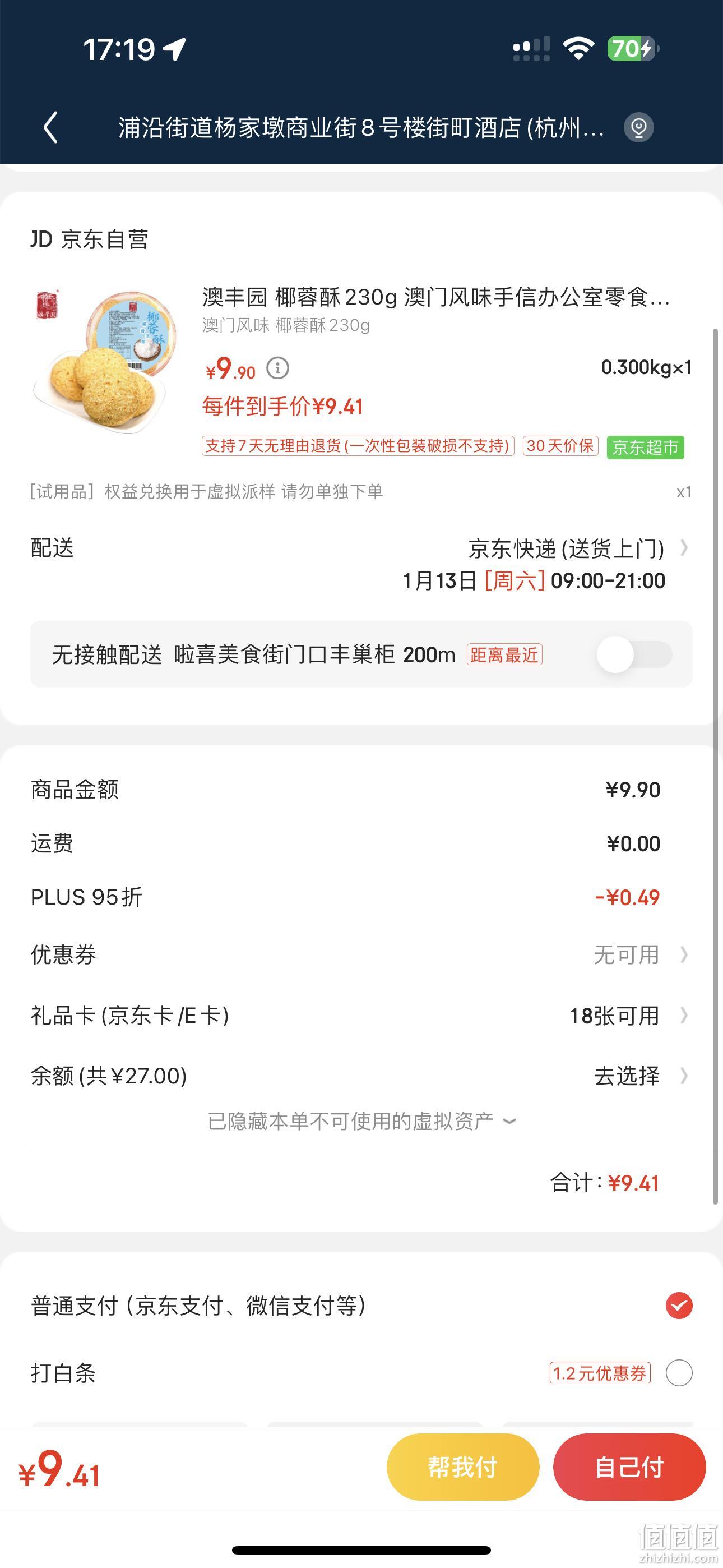Tap the price info icon beside ¥9.90

click(x=278, y=368)
